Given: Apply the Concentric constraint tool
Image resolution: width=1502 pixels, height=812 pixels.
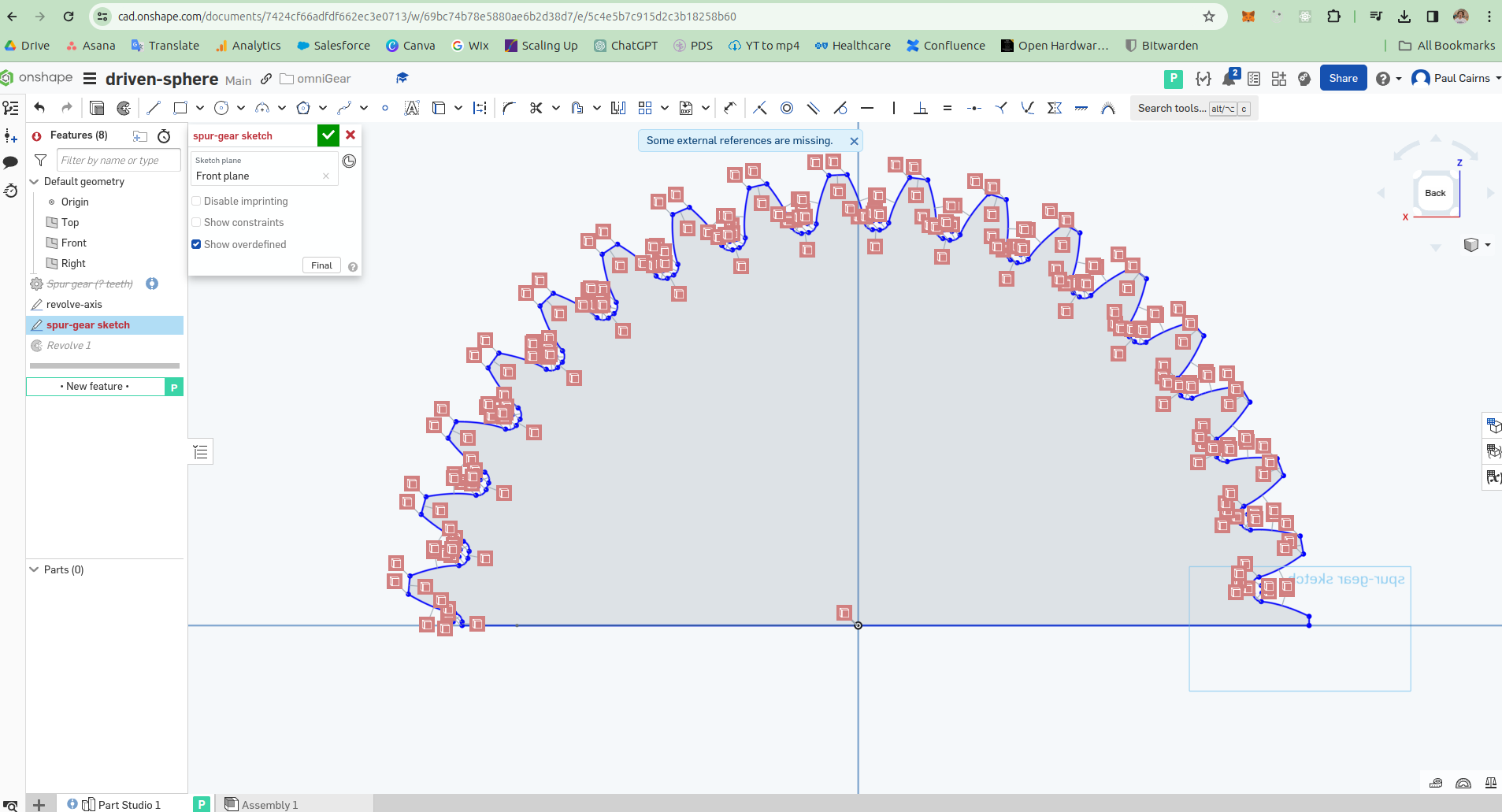Looking at the screenshot, I should [787, 108].
